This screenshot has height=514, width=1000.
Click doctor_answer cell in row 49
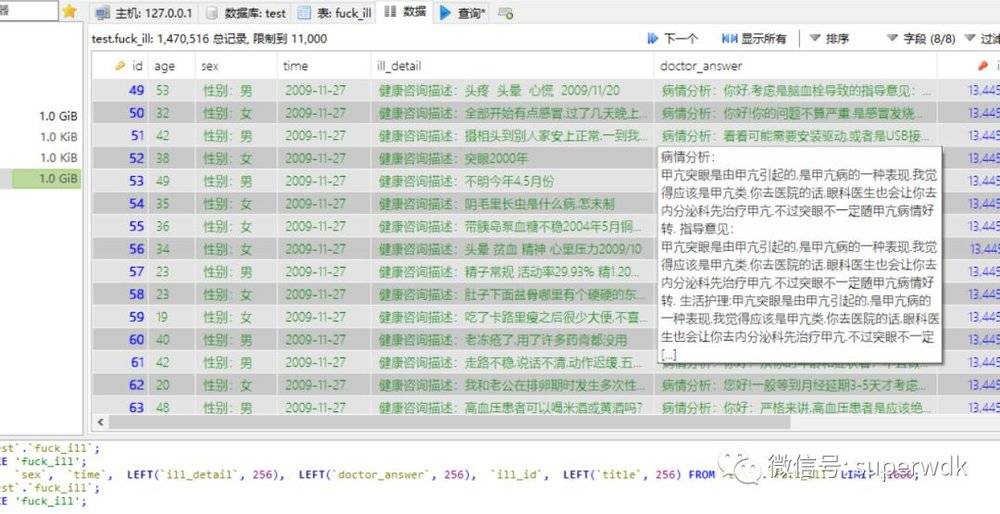(x=795, y=91)
